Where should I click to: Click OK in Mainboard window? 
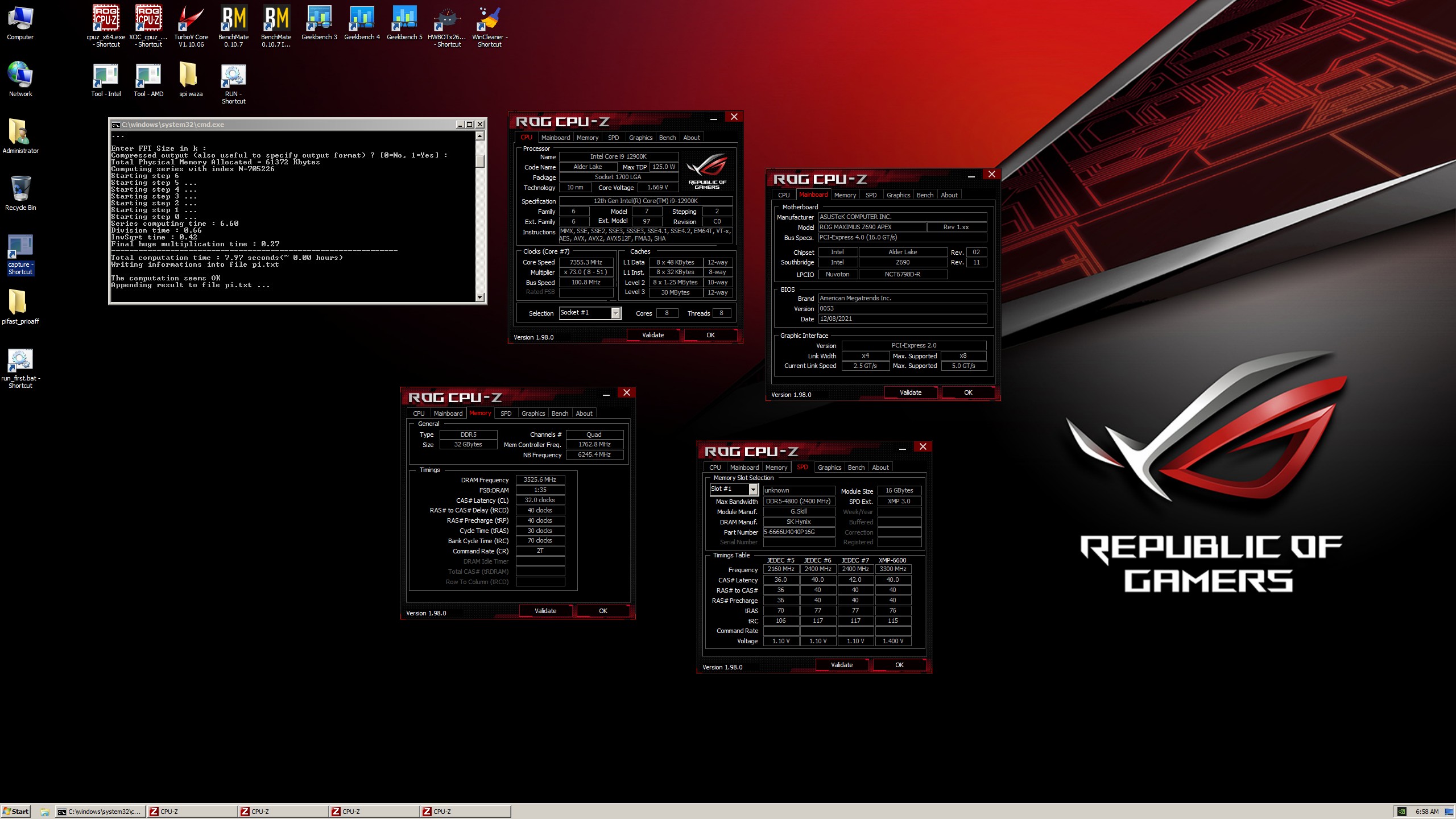tap(968, 392)
